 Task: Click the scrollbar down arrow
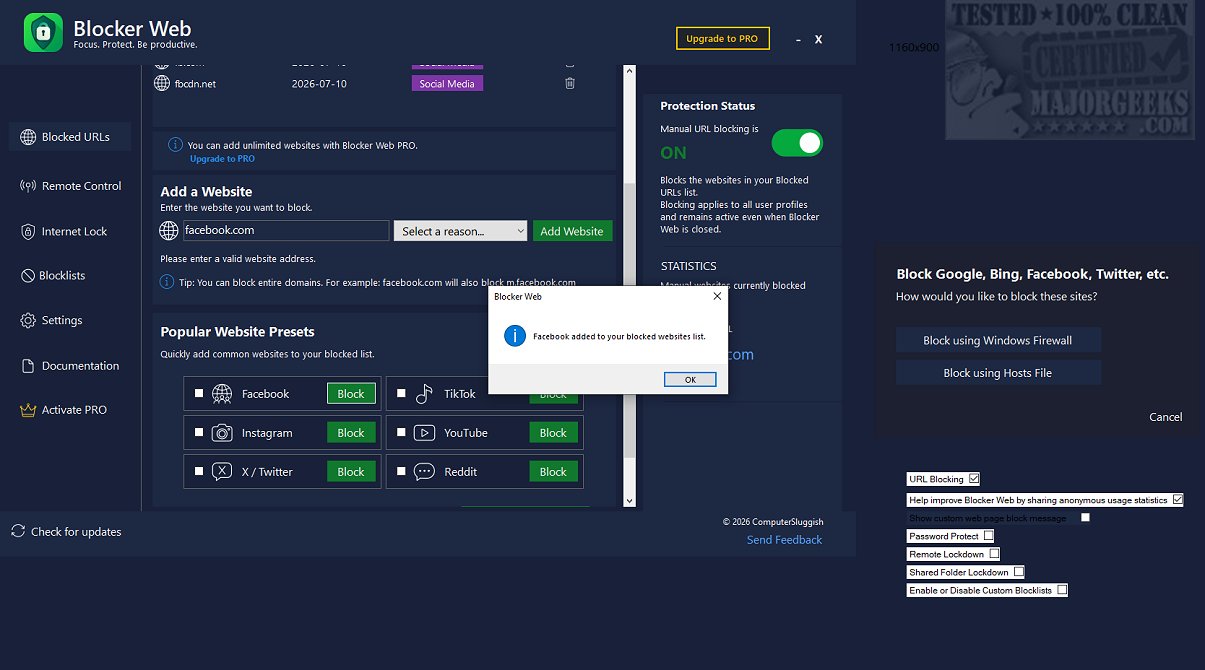629,500
